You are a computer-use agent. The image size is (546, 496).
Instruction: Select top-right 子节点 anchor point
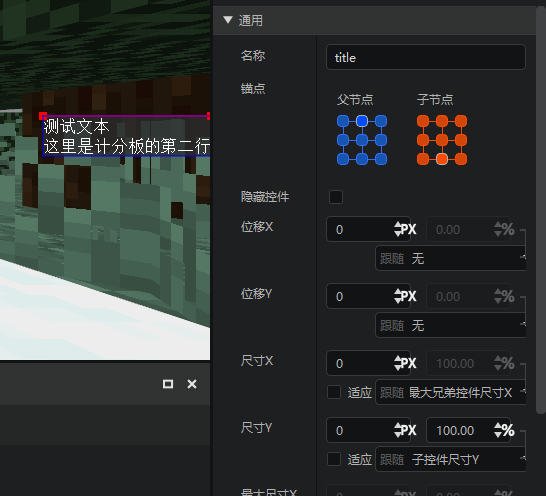point(461,121)
